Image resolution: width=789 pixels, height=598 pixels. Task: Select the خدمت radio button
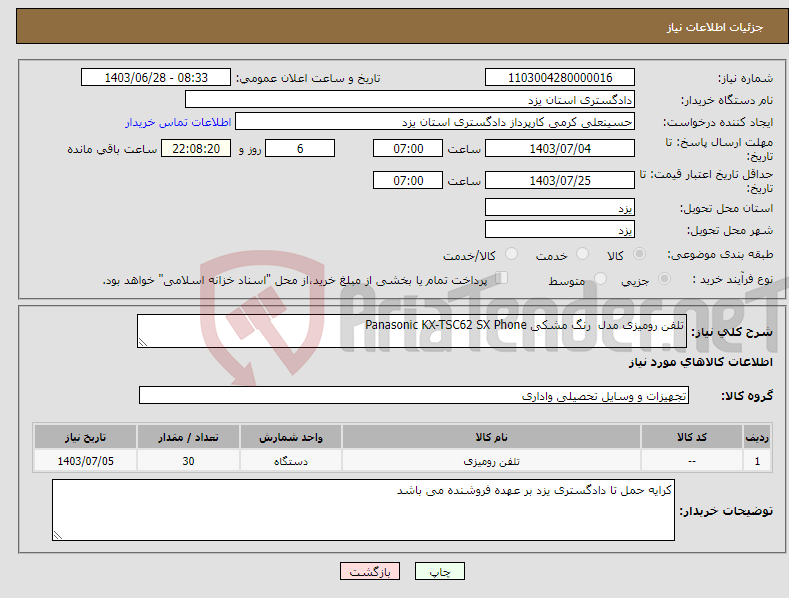pyautogui.click(x=582, y=254)
